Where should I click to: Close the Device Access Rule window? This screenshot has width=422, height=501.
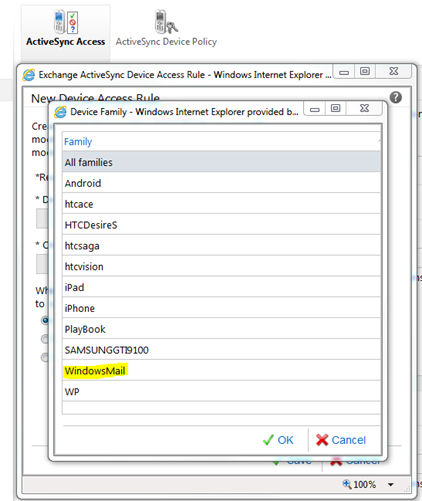pos(394,71)
